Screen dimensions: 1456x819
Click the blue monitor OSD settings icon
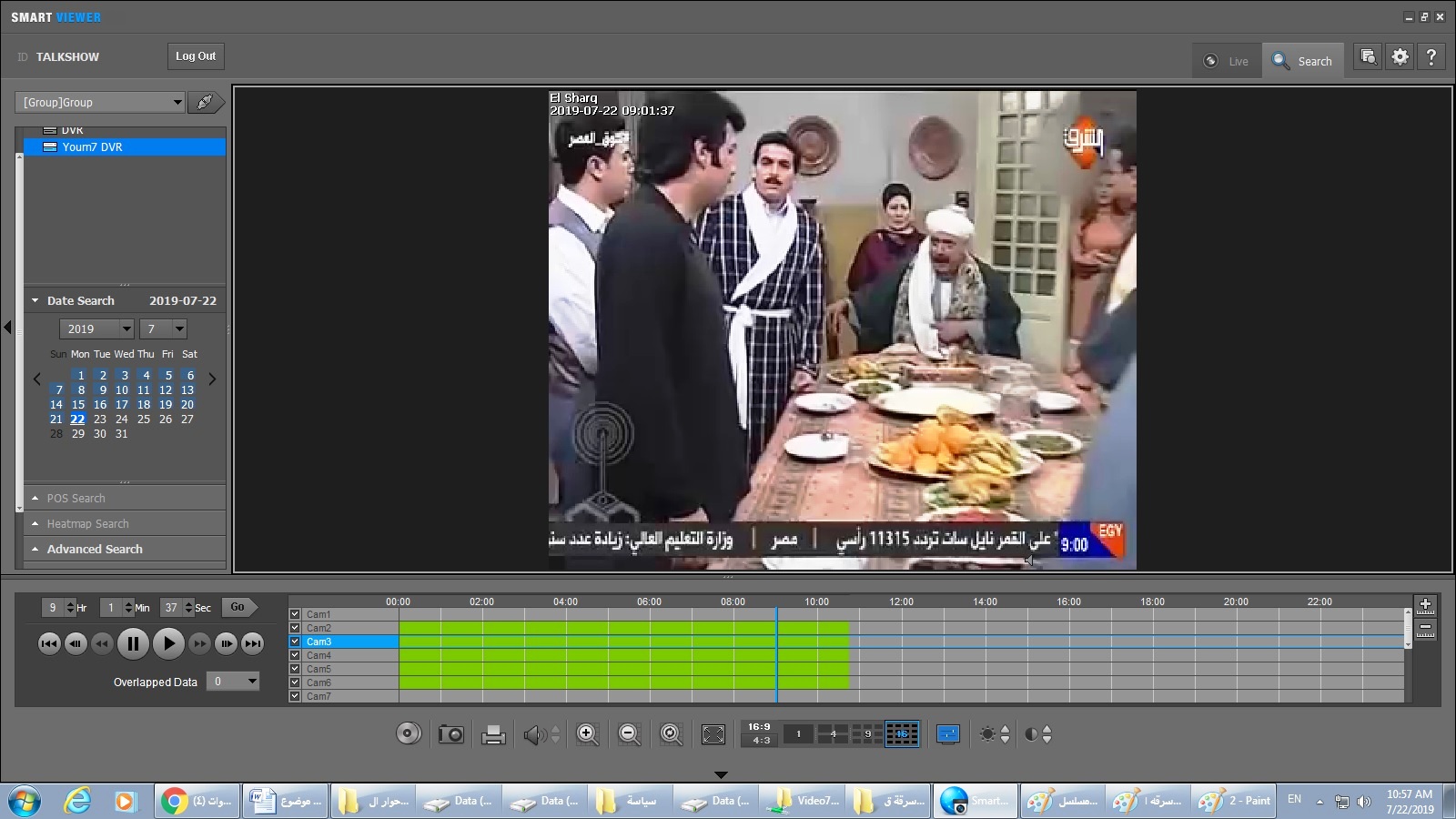947,734
